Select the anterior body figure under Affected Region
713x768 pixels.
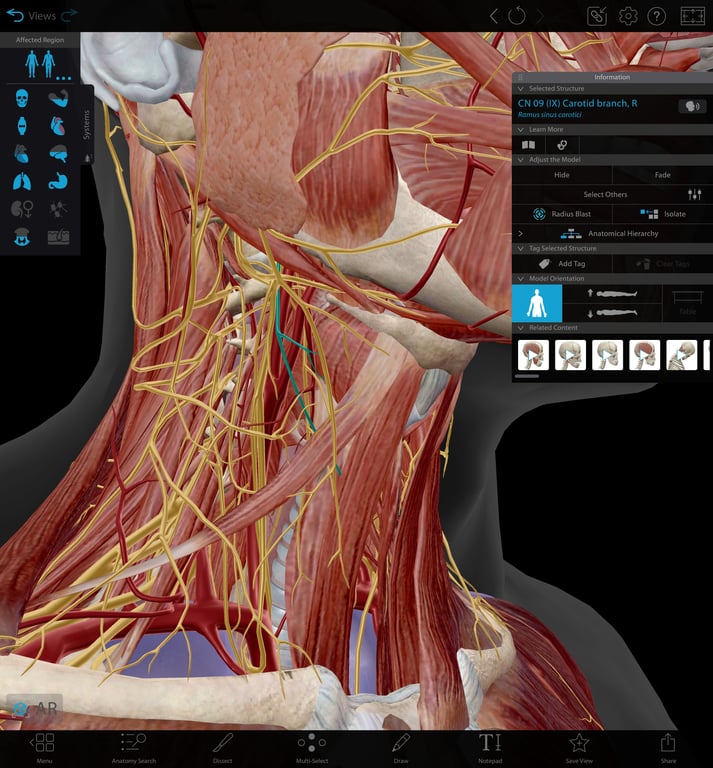(x=32, y=65)
